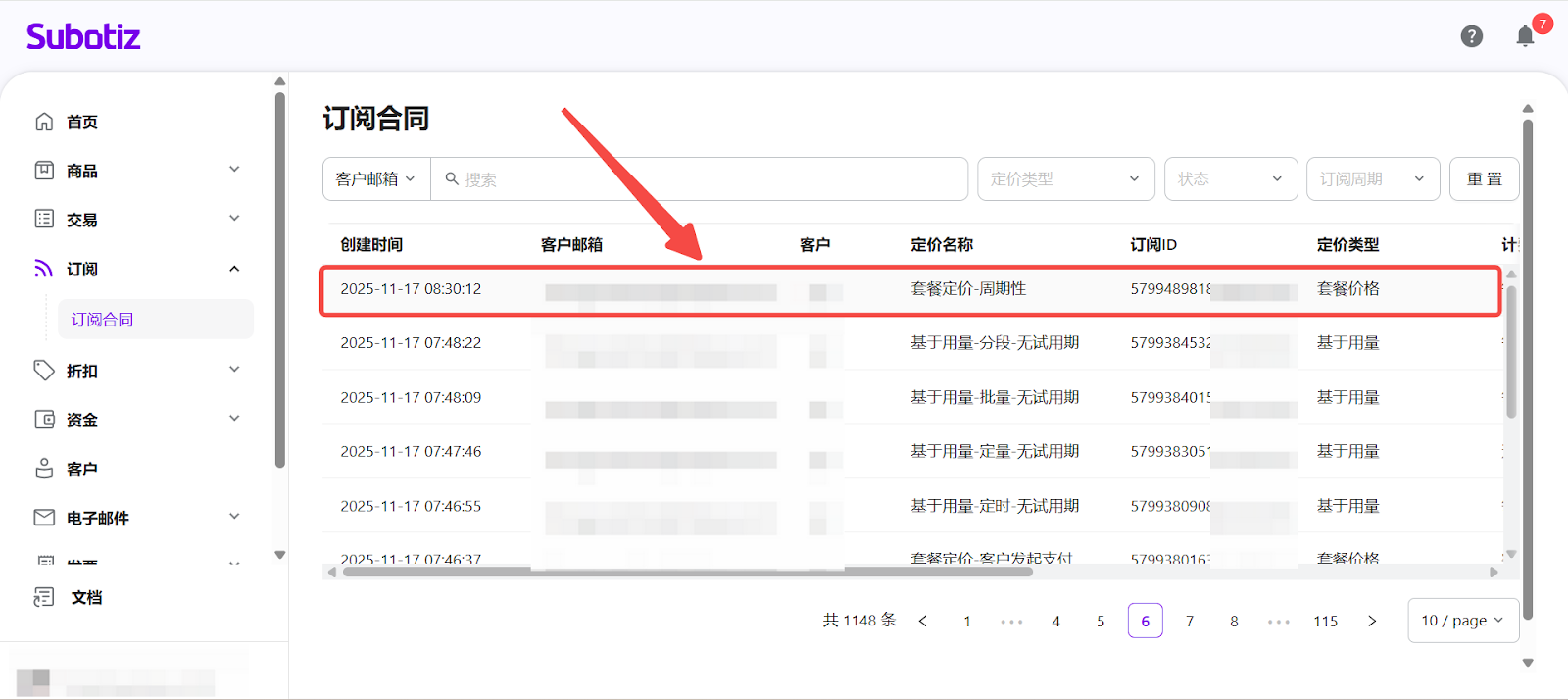This screenshot has height=700, width=1568.
Task: Change the 10 / page size selector
Action: [x=1462, y=621]
